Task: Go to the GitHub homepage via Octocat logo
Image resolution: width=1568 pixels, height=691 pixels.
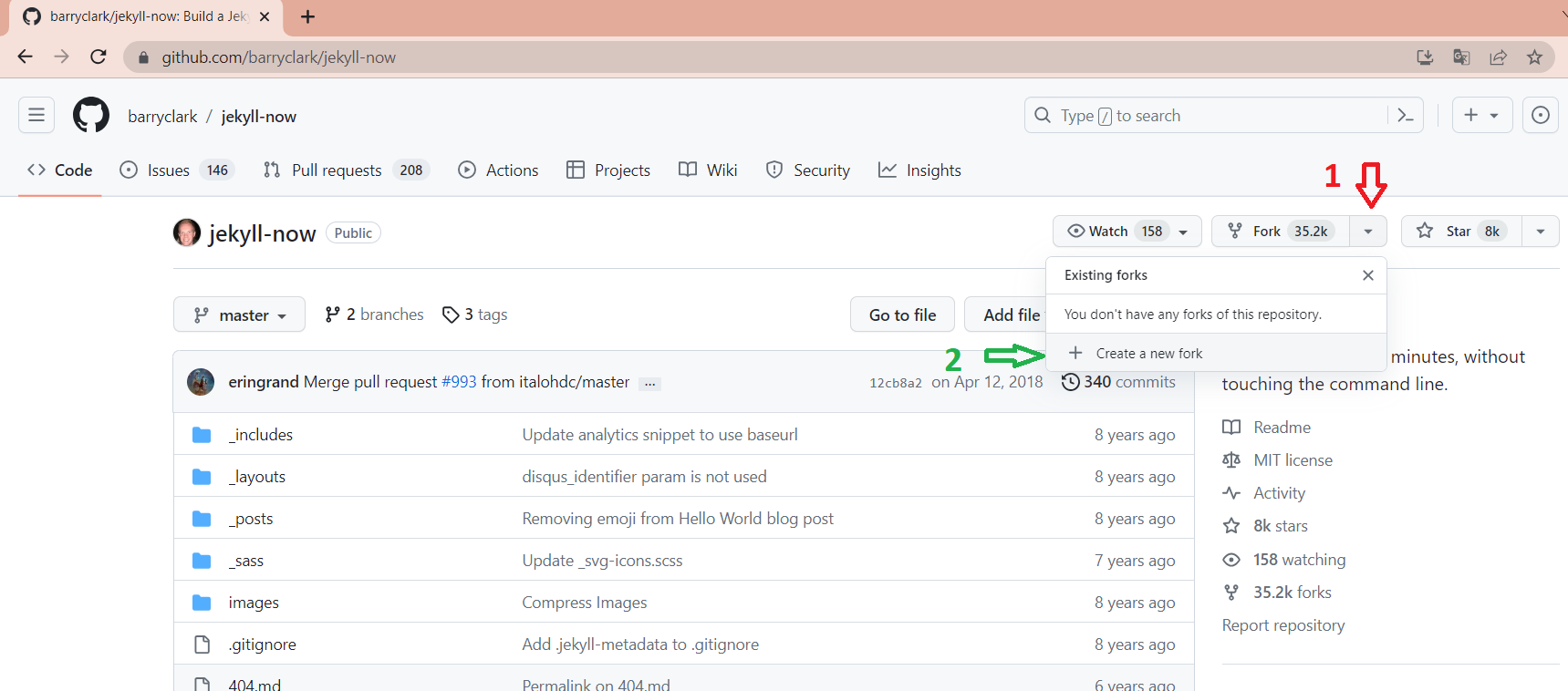Action: coord(91,116)
